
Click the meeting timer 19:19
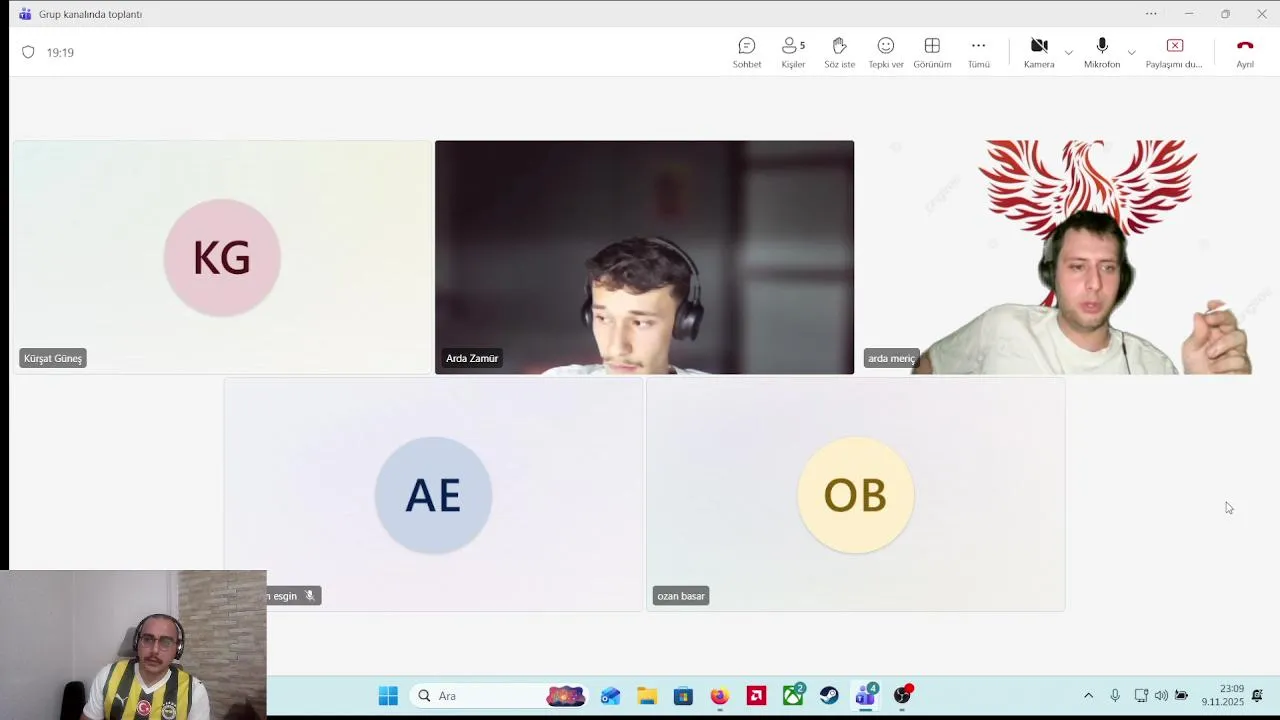tap(60, 52)
